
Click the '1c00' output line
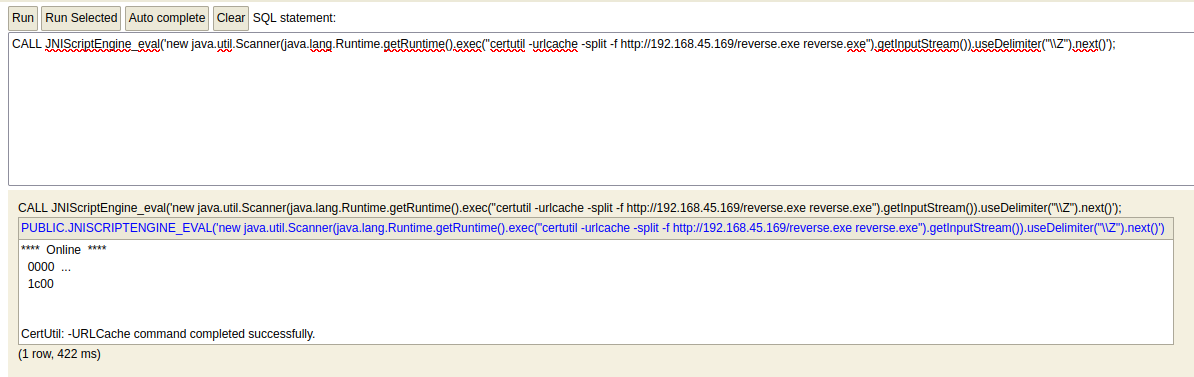[x=40, y=283]
